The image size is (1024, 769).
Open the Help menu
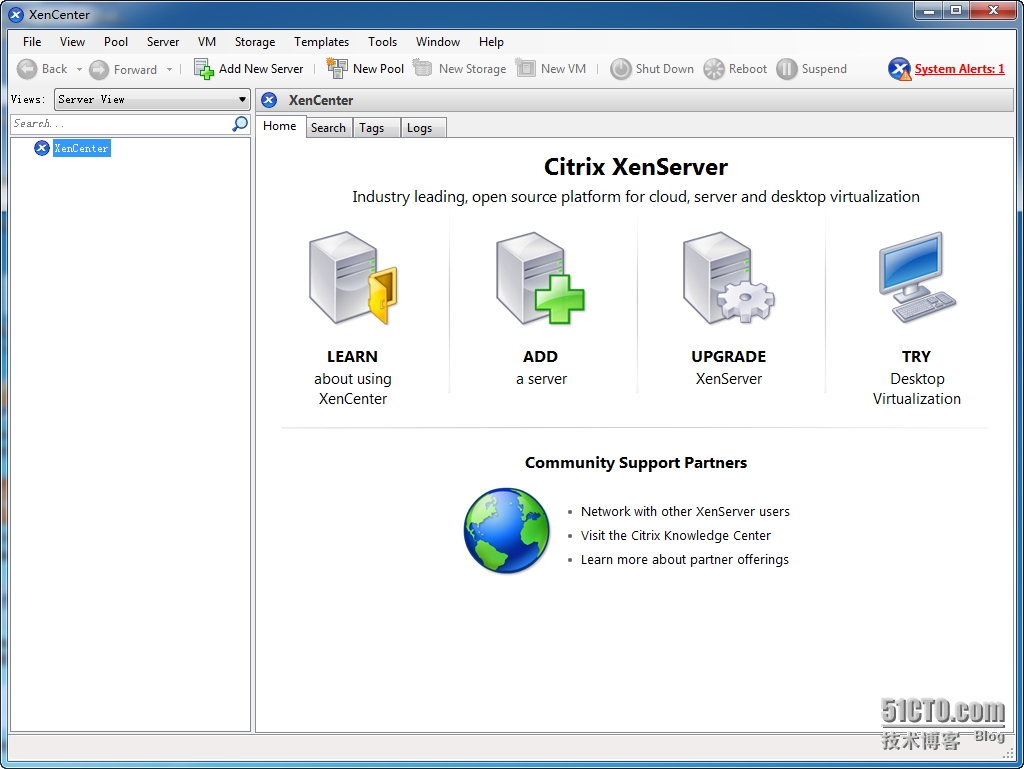(x=491, y=42)
